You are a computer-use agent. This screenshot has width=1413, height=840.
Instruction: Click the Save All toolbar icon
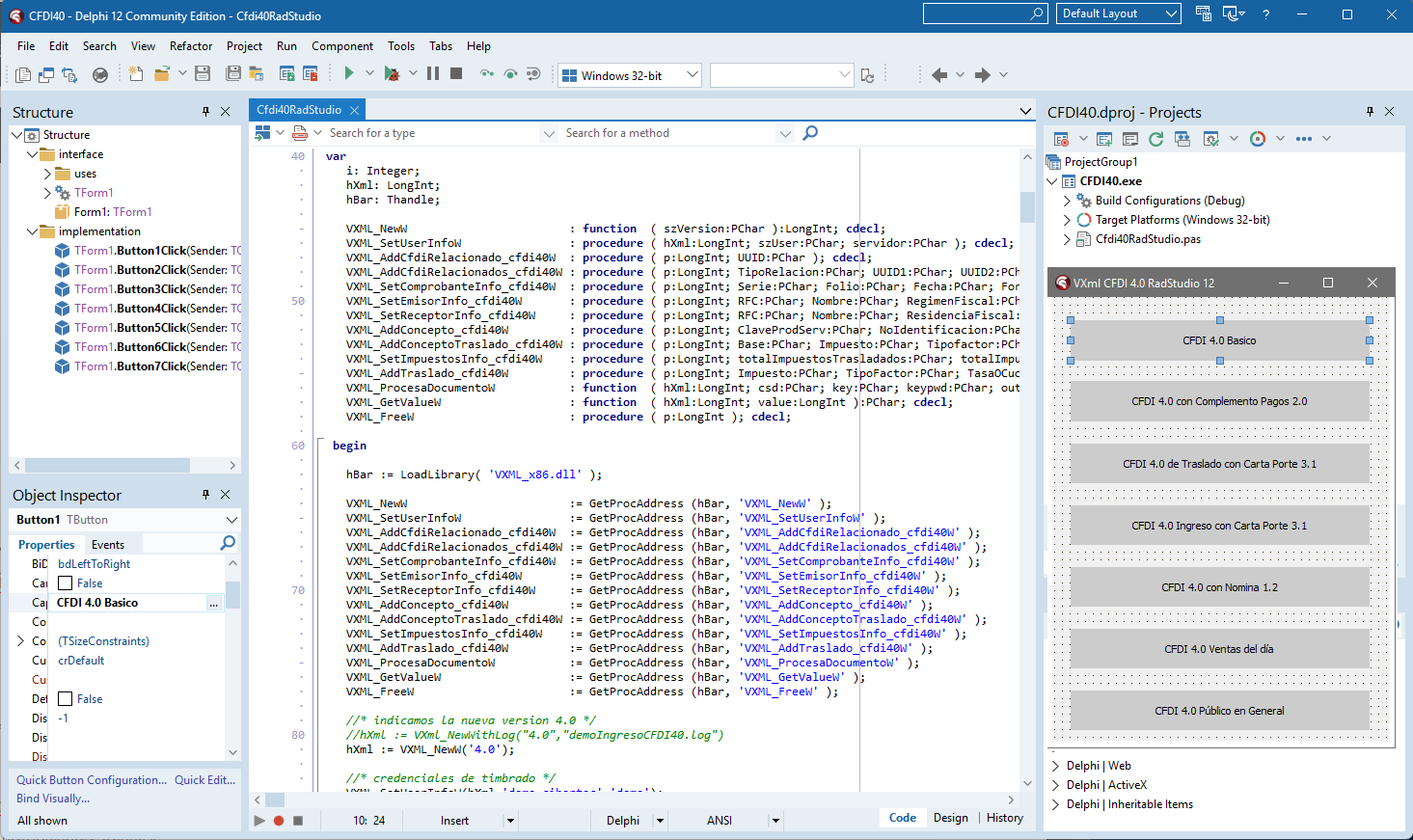coord(233,73)
